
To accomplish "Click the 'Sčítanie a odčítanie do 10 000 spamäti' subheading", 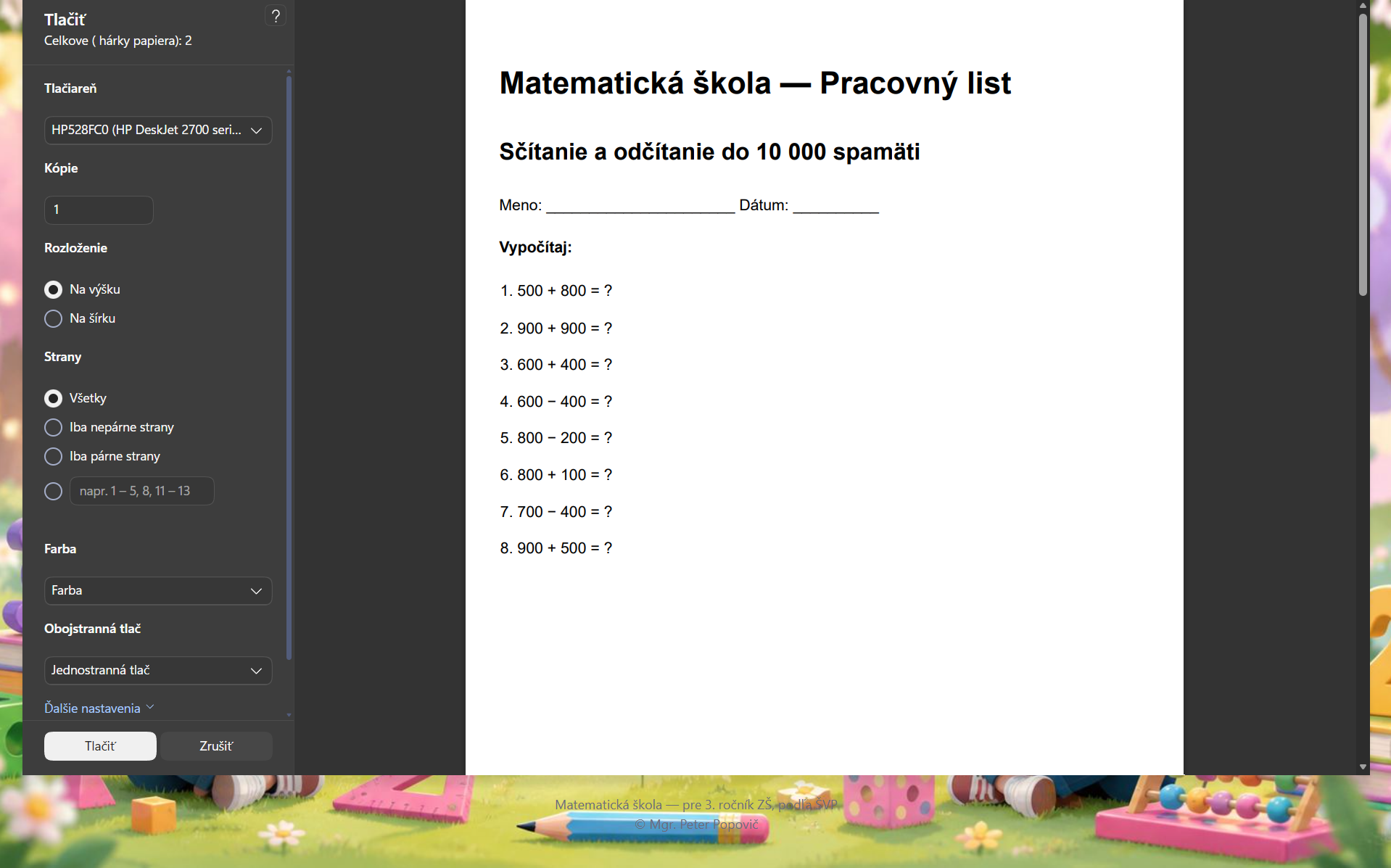I will [709, 152].
